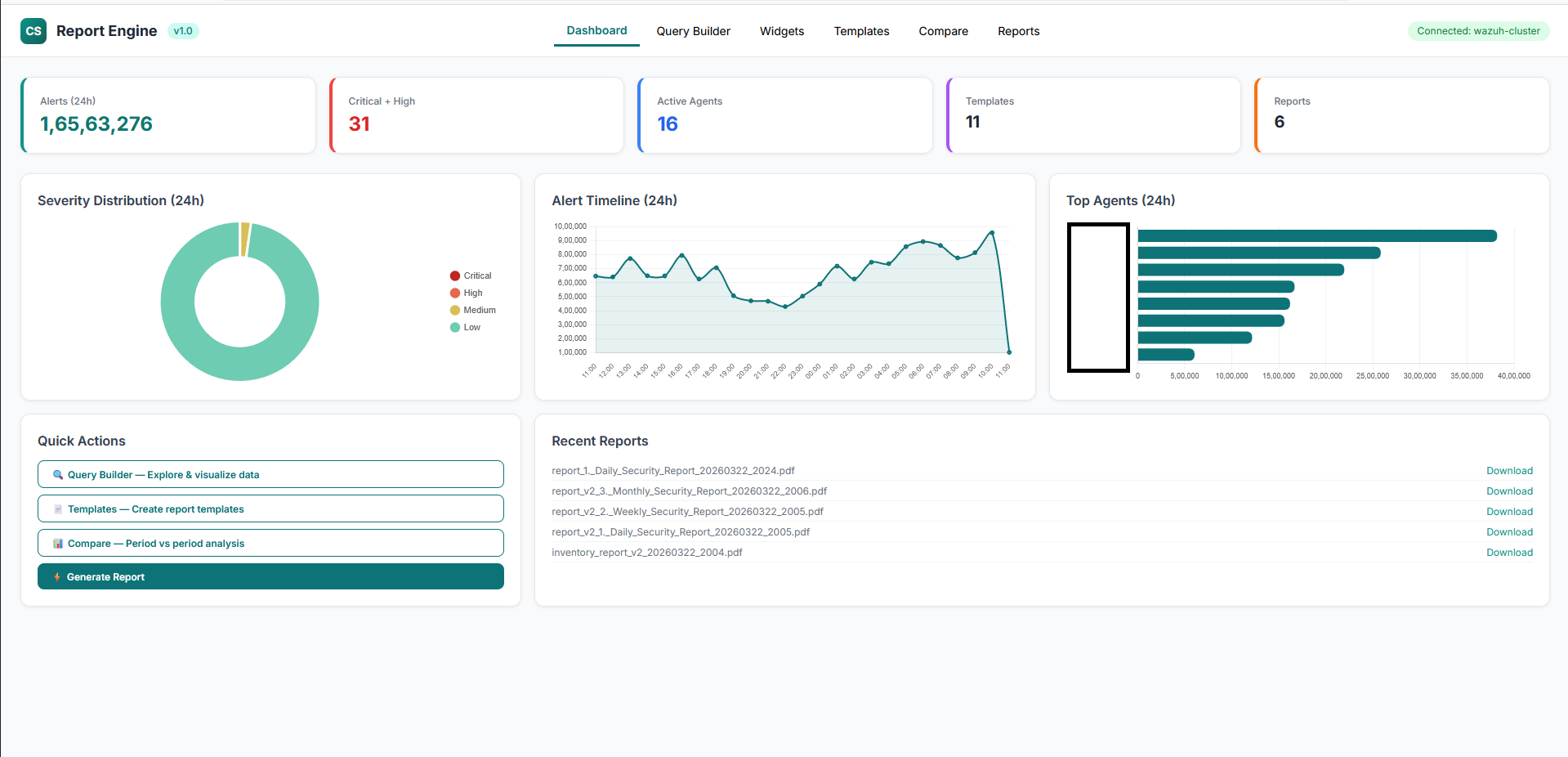Click the document icon on Templates quick action
This screenshot has width=1568, height=757.
point(57,508)
